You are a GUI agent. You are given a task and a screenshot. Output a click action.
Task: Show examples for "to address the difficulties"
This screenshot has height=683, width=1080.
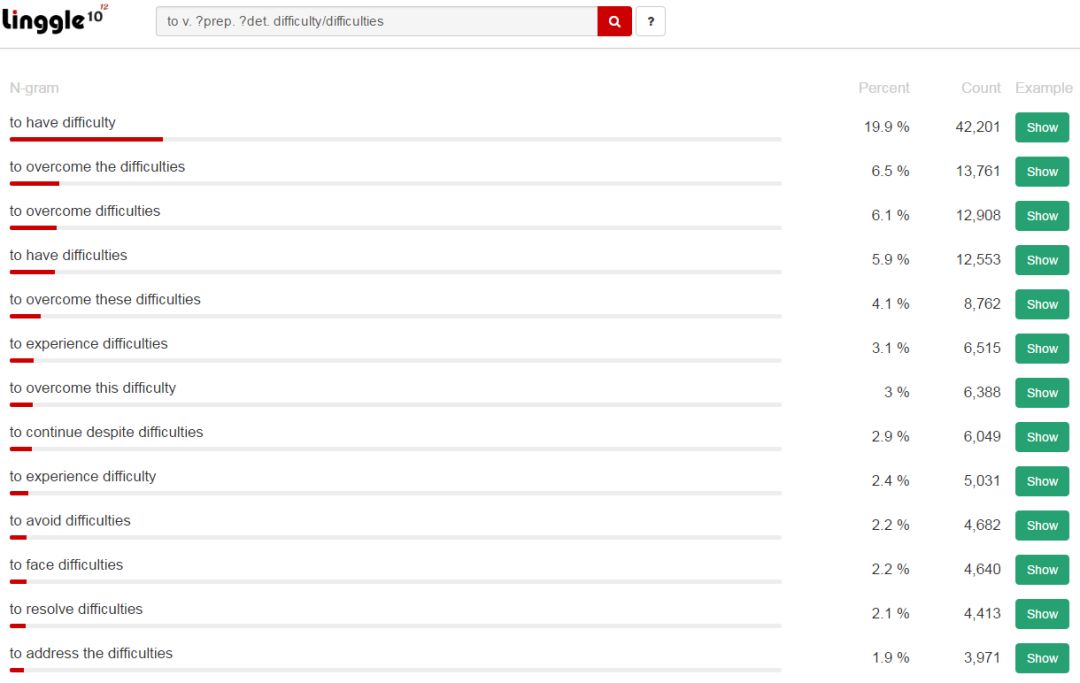click(x=1041, y=658)
